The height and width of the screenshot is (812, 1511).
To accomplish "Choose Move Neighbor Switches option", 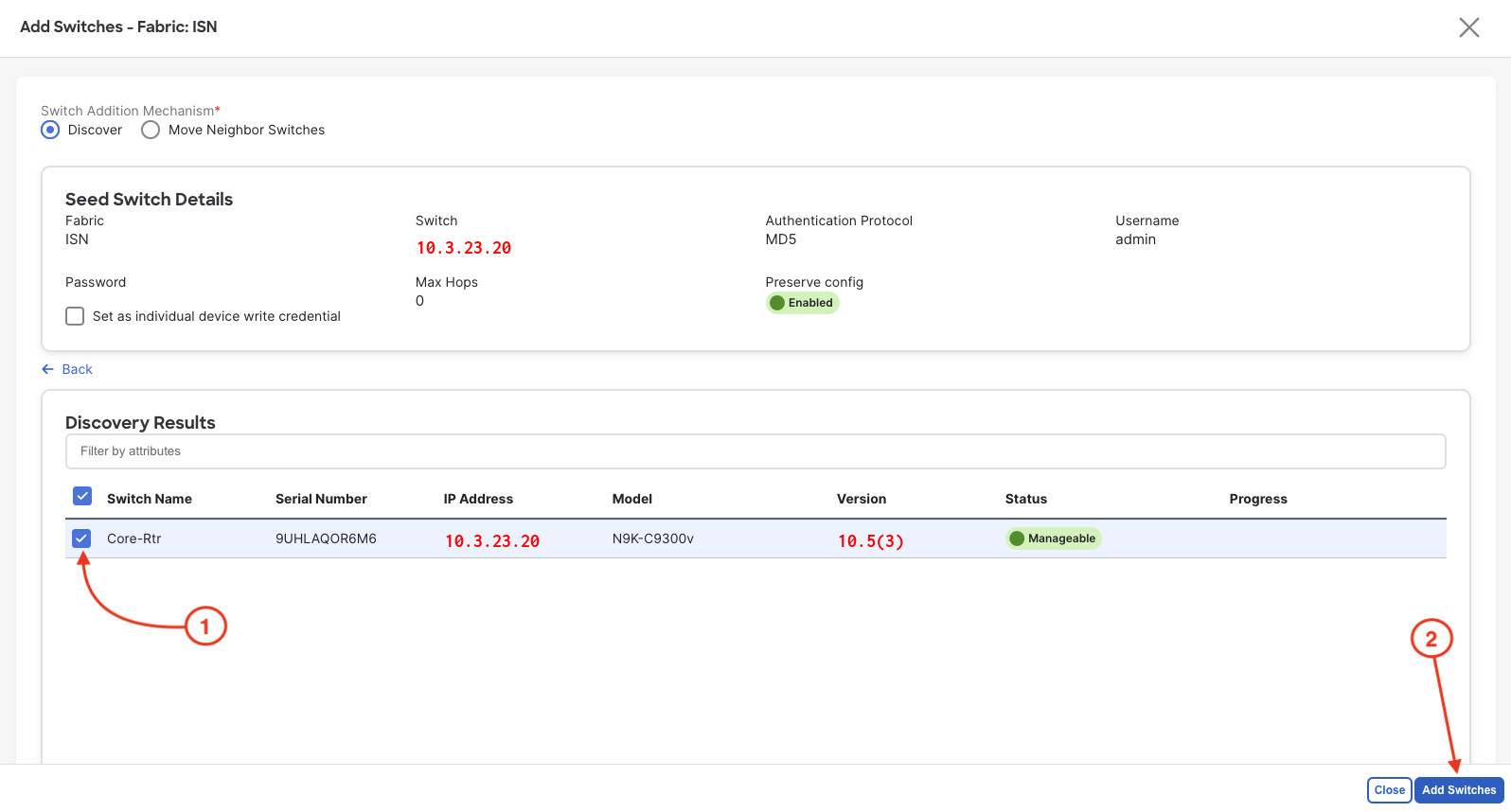I will [x=151, y=130].
